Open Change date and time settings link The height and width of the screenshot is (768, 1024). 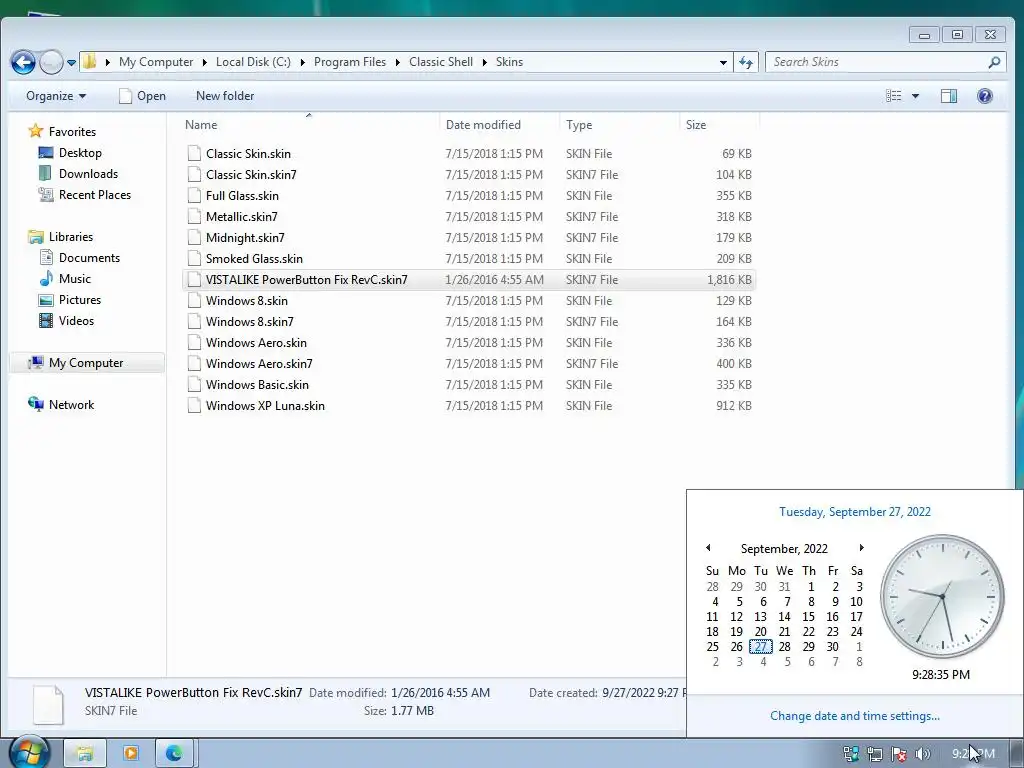tap(854, 716)
